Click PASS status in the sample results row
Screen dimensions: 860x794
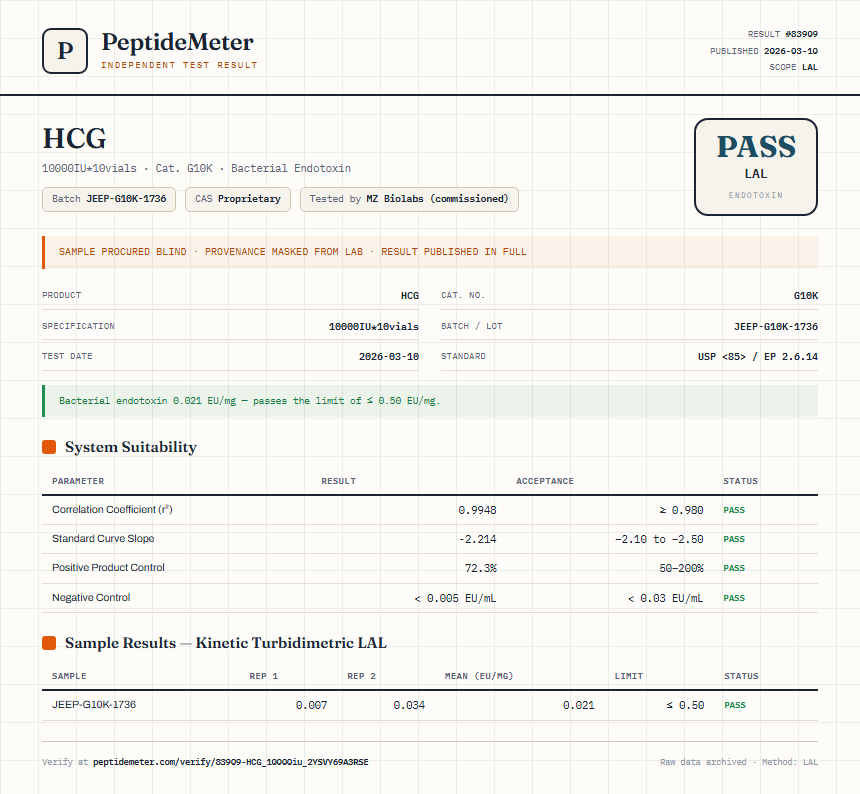735,705
